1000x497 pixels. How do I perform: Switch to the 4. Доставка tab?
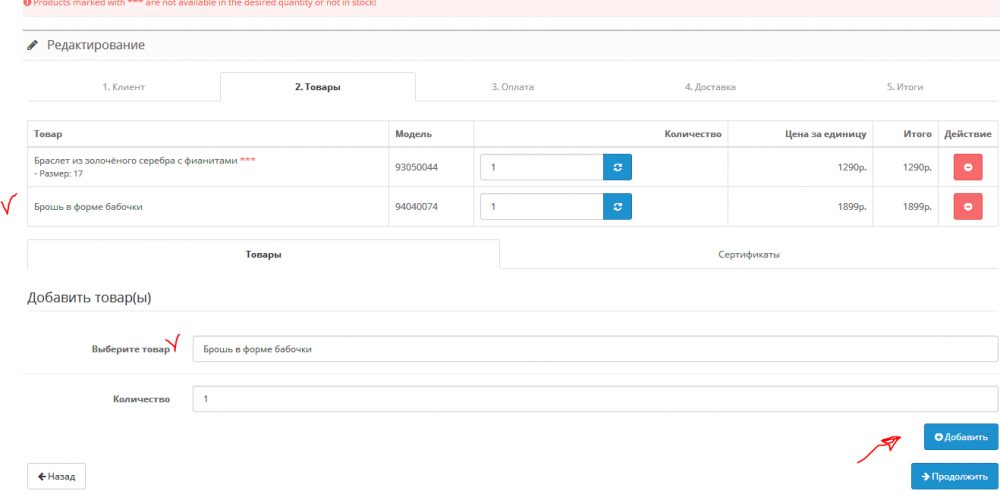(x=710, y=87)
